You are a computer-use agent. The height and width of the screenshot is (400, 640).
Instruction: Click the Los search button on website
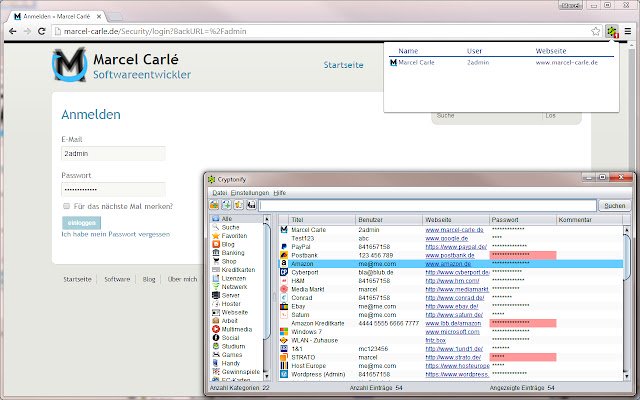(550, 116)
